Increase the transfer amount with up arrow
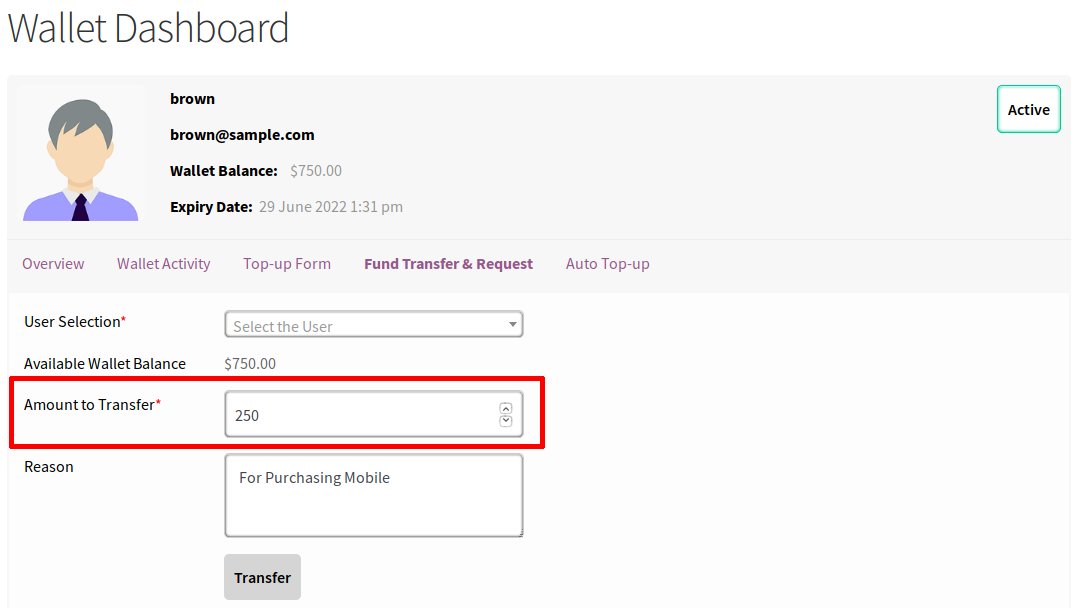Viewport: 1080px width, 608px height. 505,408
